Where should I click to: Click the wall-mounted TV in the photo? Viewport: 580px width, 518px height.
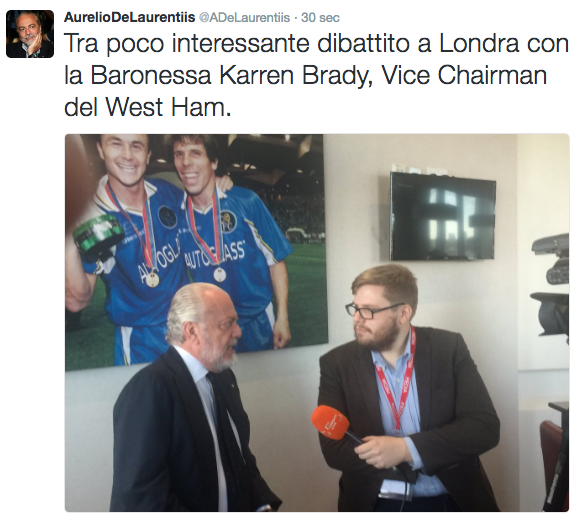pyautogui.click(x=443, y=216)
